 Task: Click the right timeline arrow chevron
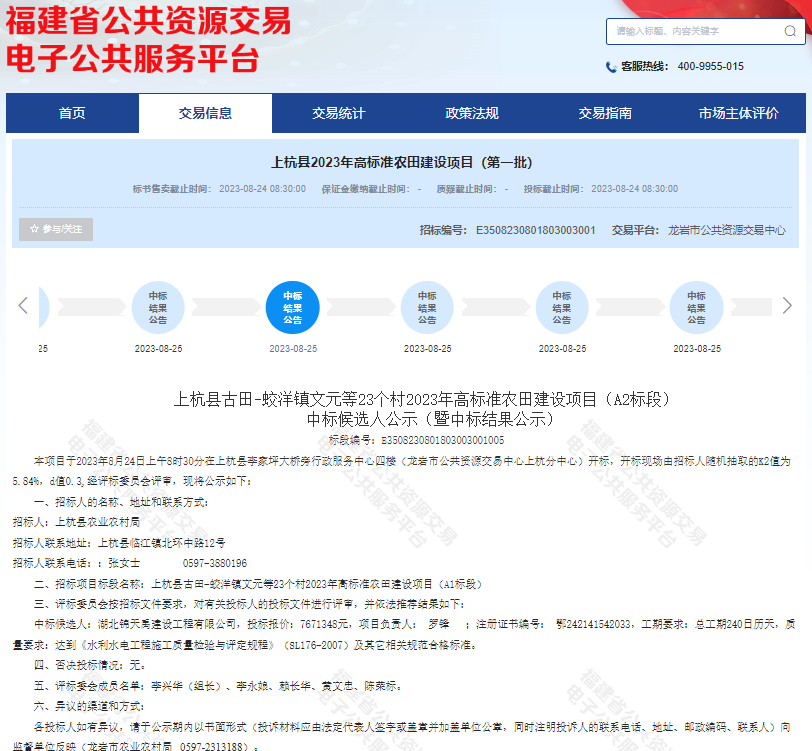tap(789, 305)
